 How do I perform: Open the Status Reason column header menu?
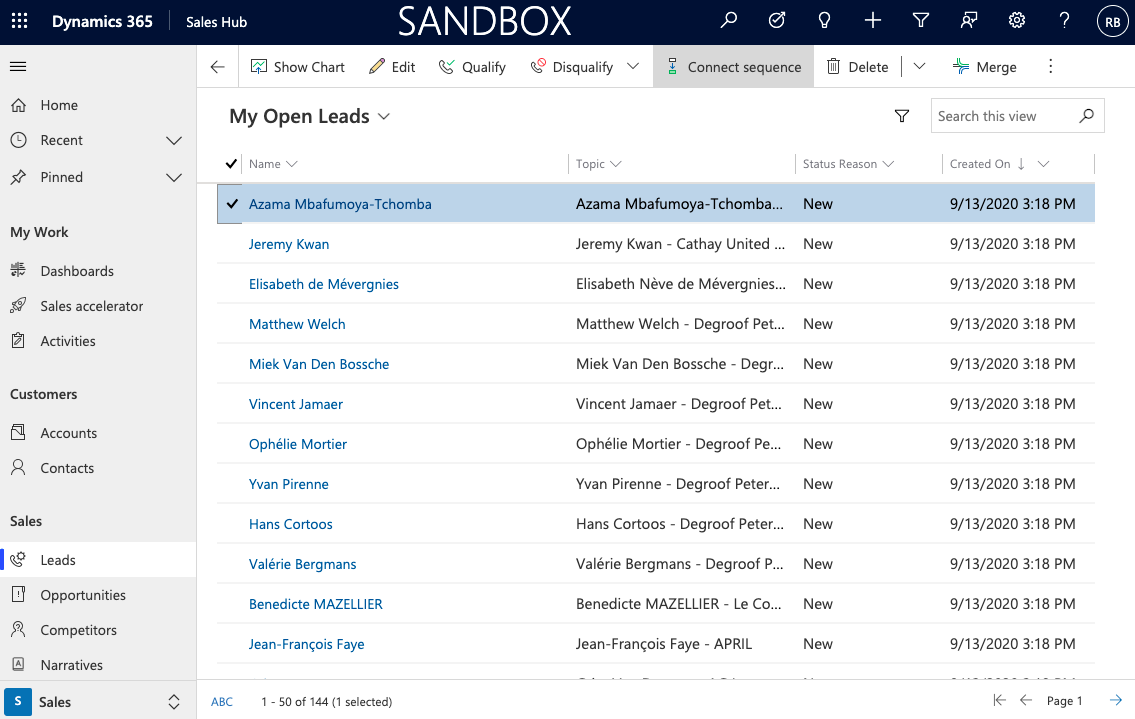coord(848,164)
